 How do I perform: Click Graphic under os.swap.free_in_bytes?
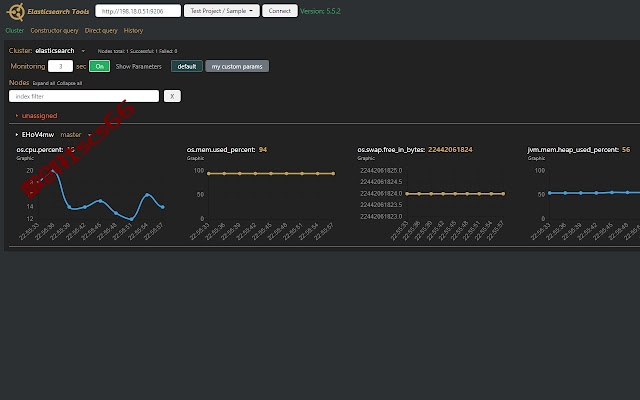click(x=366, y=158)
